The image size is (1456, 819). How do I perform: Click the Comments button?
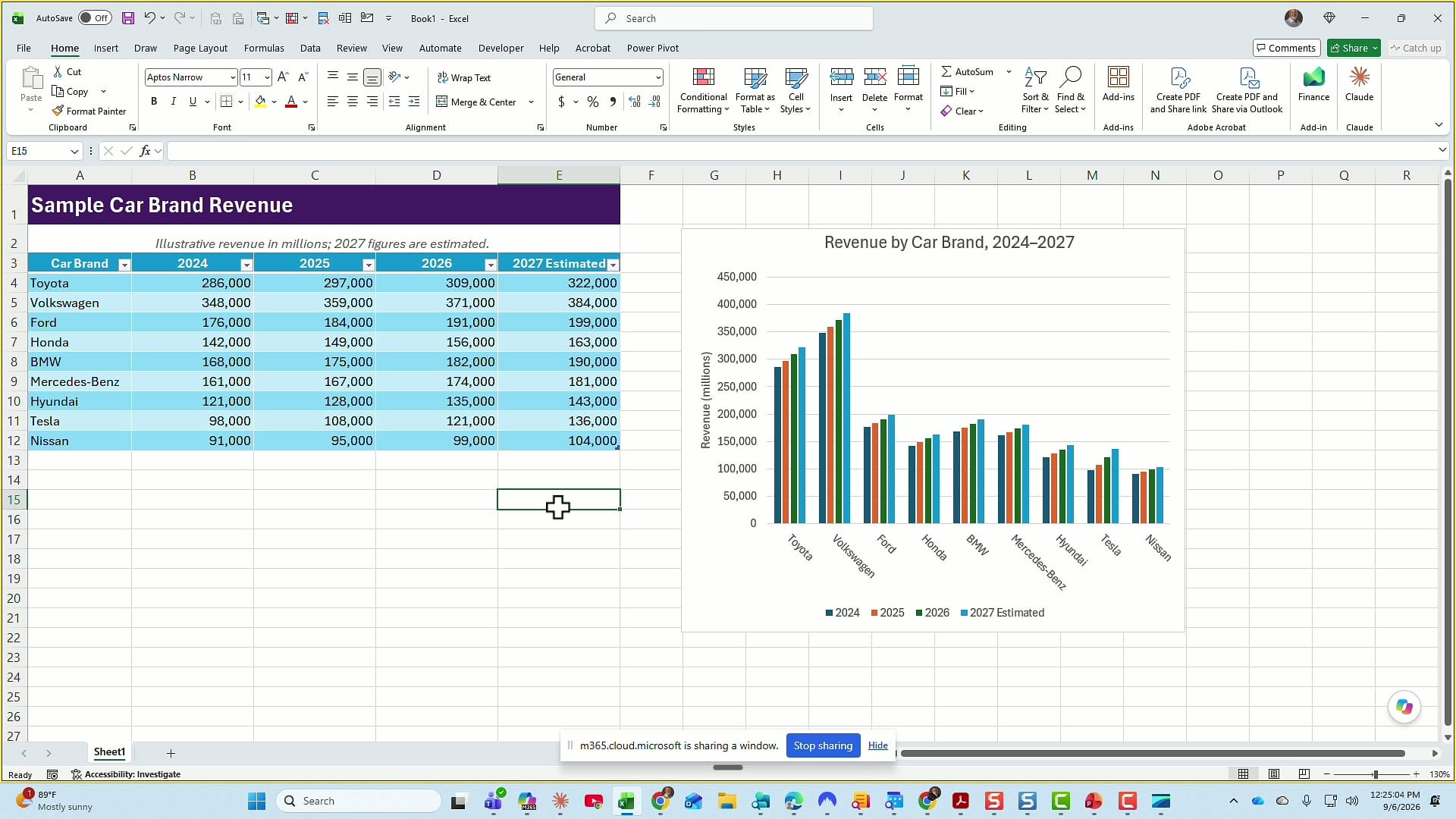click(1286, 48)
